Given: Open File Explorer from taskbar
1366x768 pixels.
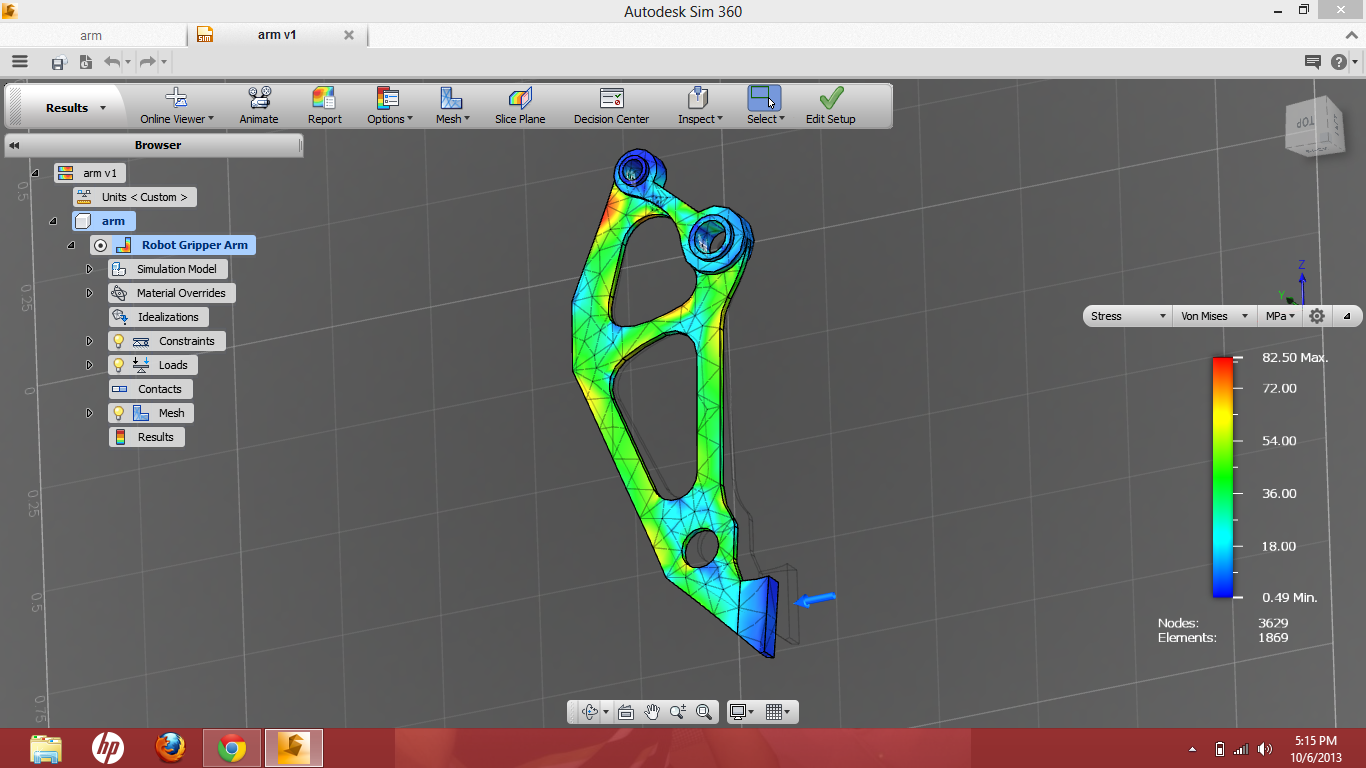Looking at the screenshot, I should (46, 748).
